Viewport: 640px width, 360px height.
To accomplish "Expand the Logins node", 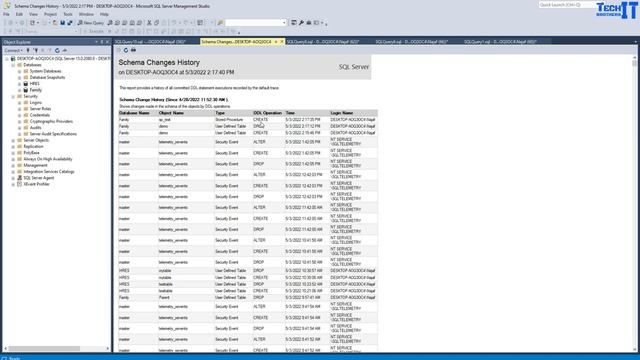I will [19, 102].
